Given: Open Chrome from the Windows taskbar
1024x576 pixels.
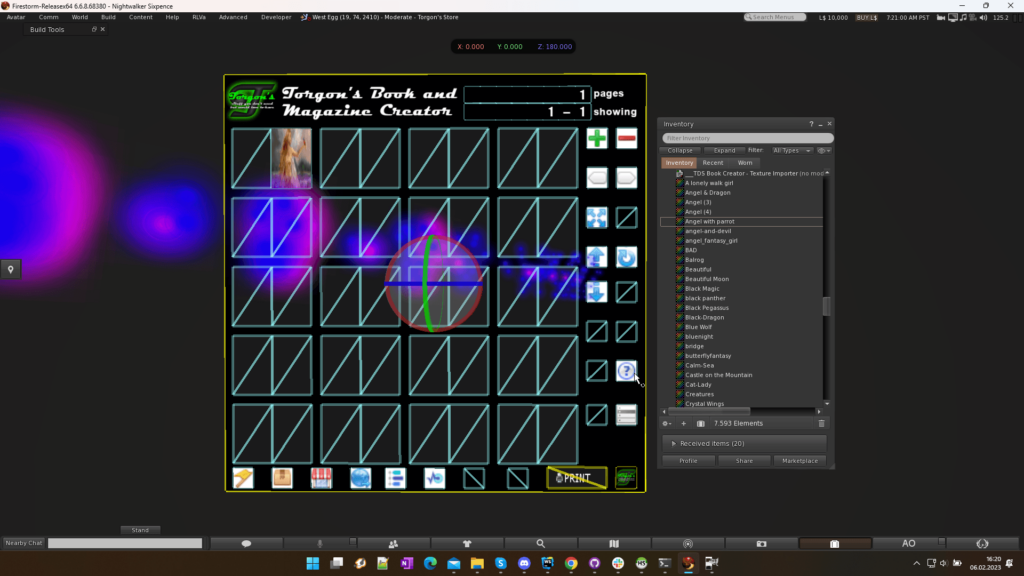Looking at the screenshot, I should point(571,563).
